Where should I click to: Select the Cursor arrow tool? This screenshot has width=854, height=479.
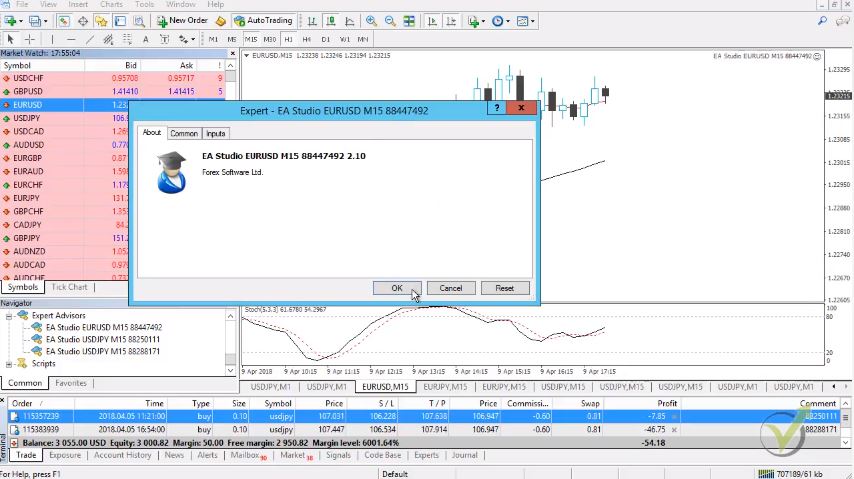pyautogui.click(x=10, y=39)
